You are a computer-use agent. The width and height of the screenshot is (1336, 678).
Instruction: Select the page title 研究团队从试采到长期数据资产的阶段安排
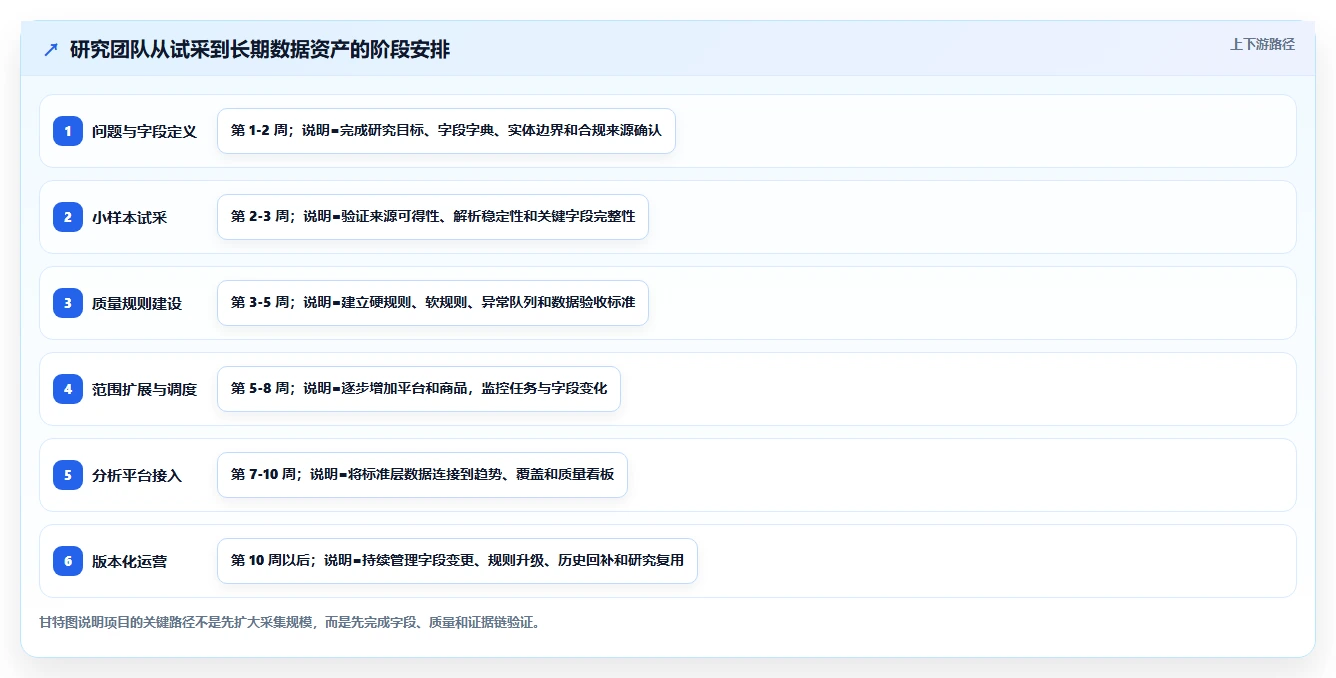click(260, 49)
